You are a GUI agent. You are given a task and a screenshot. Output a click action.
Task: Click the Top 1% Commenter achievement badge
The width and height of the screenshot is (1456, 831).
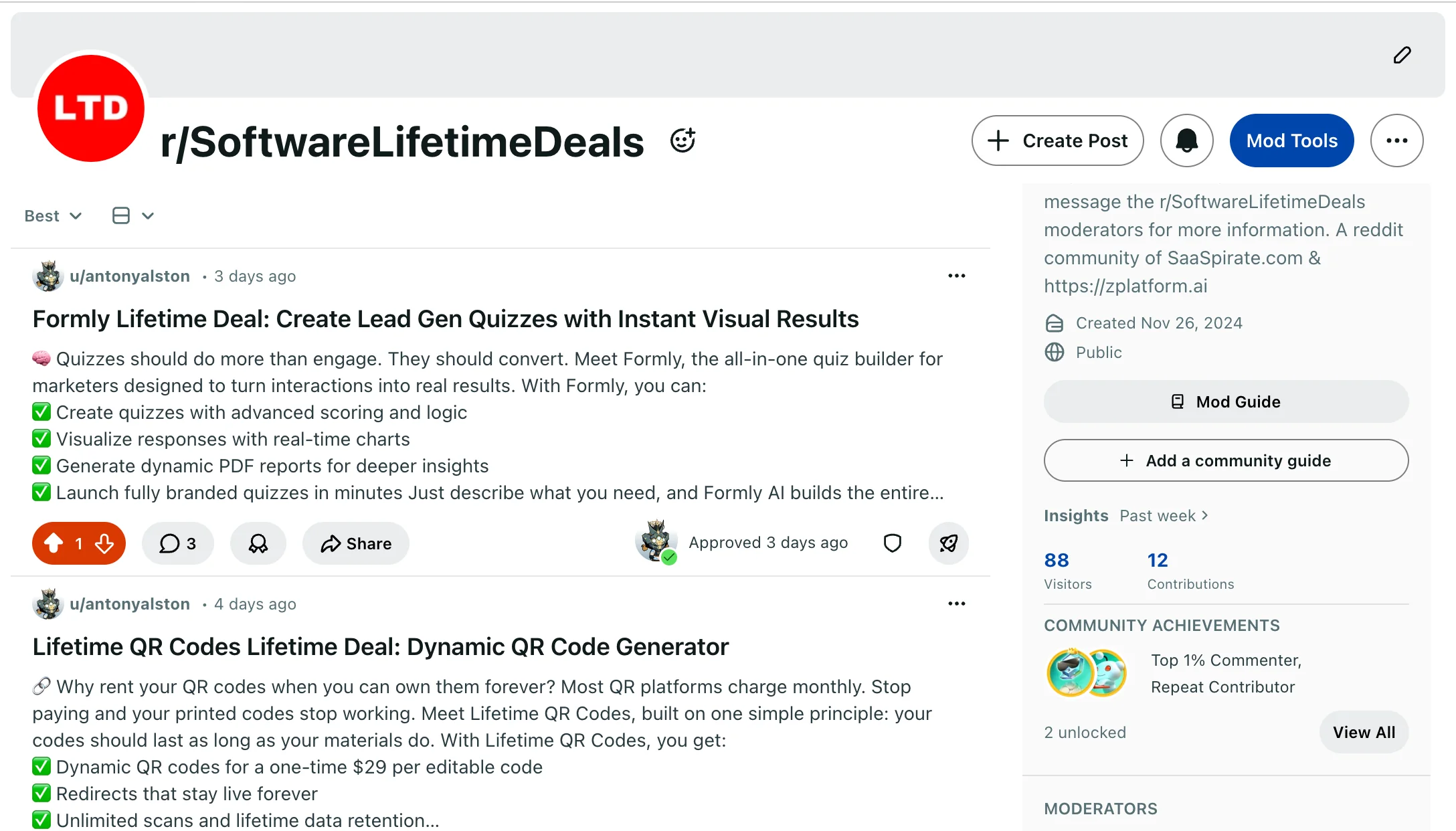[x=1071, y=673]
